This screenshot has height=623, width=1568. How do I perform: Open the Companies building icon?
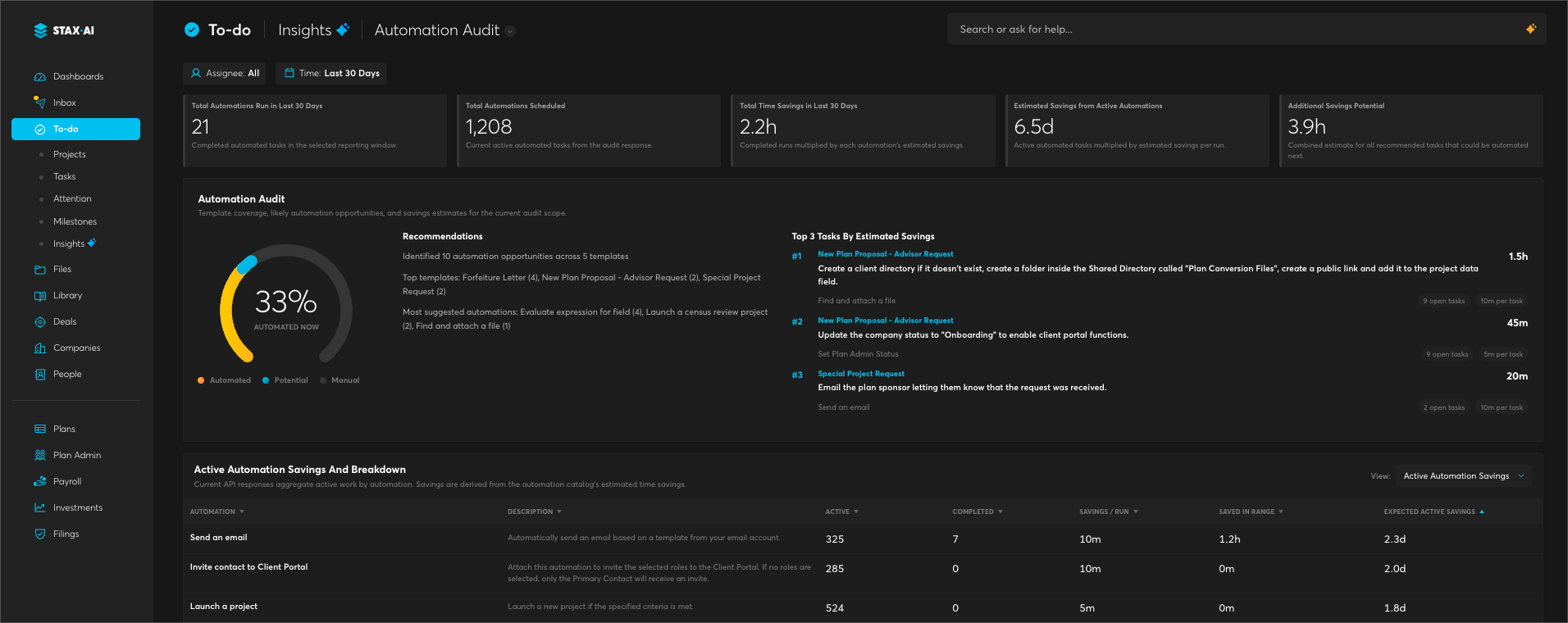(x=39, y=348)
